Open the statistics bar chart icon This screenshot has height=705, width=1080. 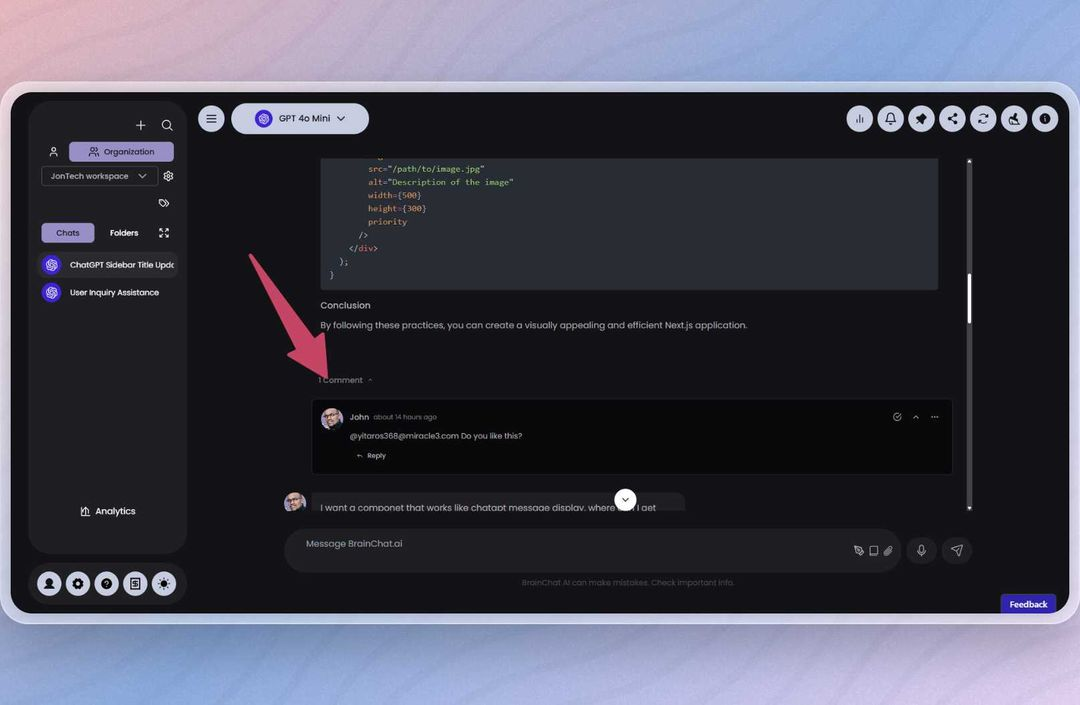pyautogui.click(x=859, y=119)
